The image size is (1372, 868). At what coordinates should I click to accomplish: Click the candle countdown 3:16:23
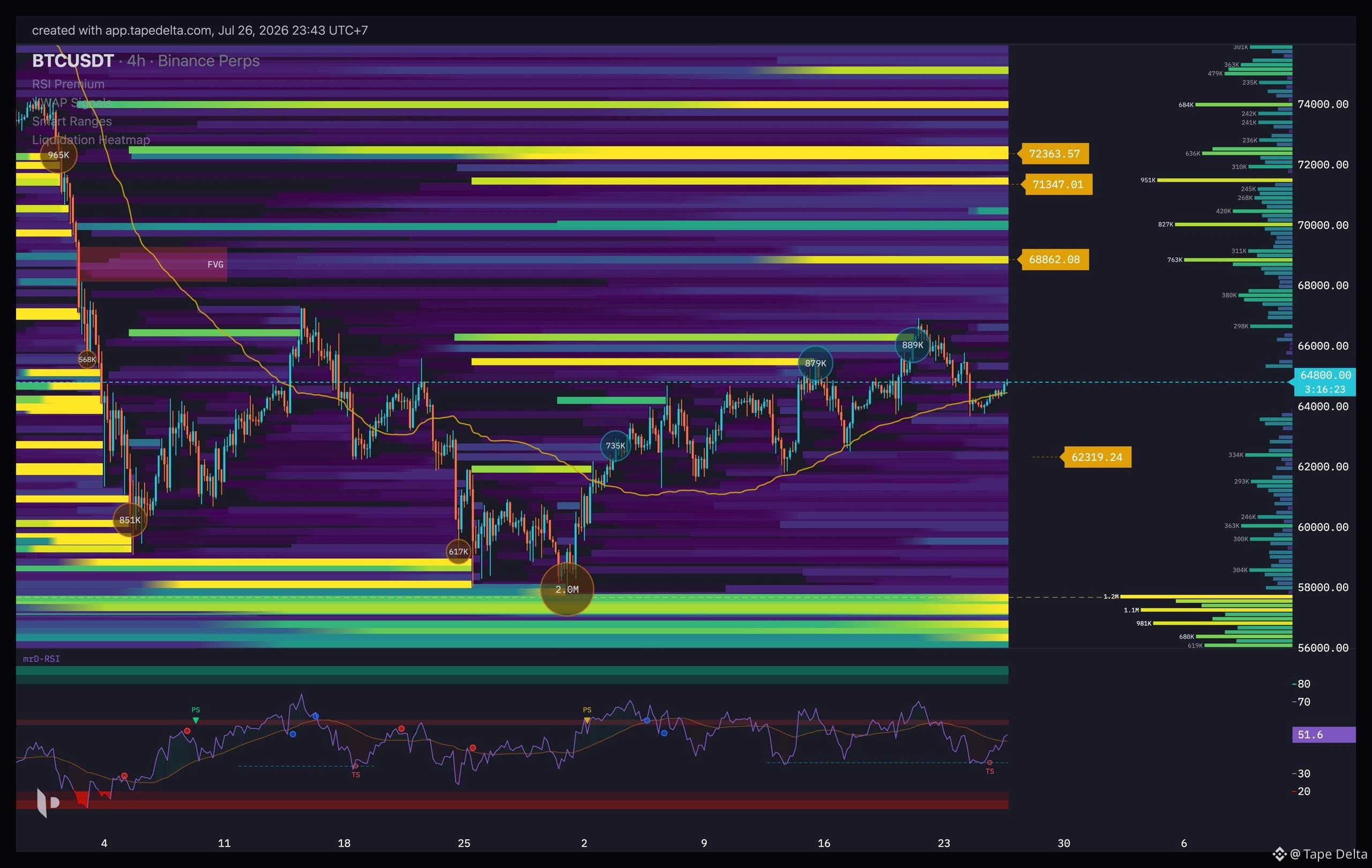click(1325, 390)
